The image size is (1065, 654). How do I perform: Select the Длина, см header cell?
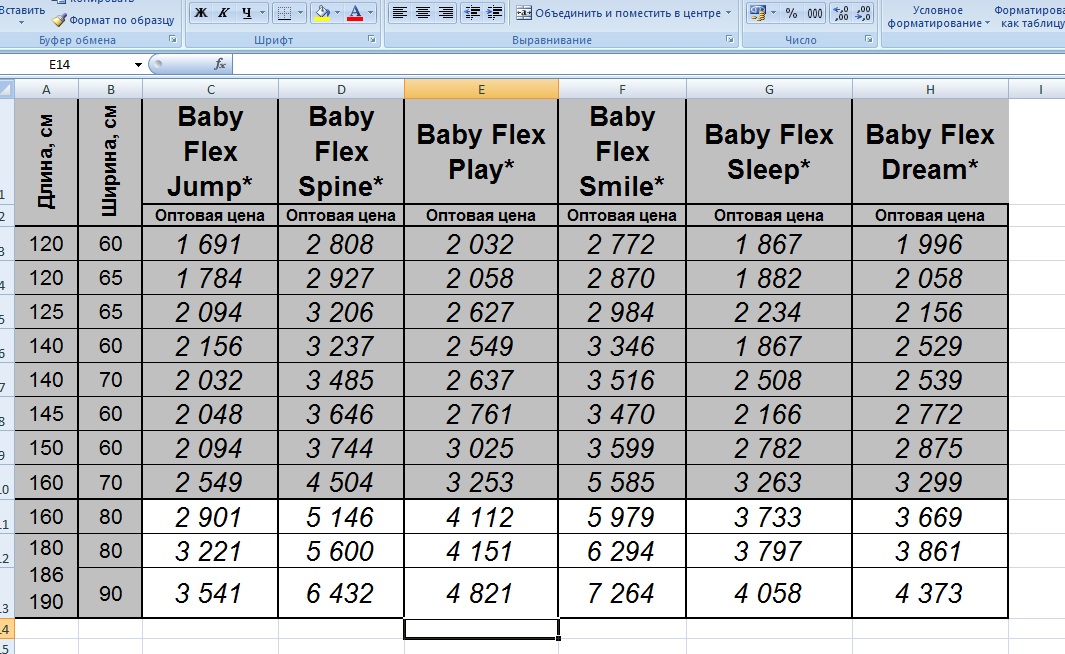[46, 162]
